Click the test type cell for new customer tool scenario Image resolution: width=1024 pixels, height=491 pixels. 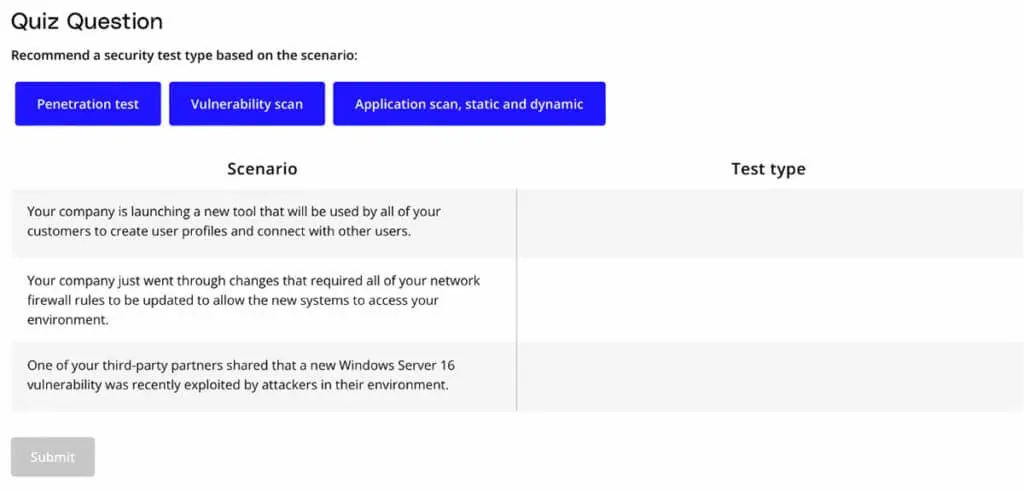click(x=771, y=223)
